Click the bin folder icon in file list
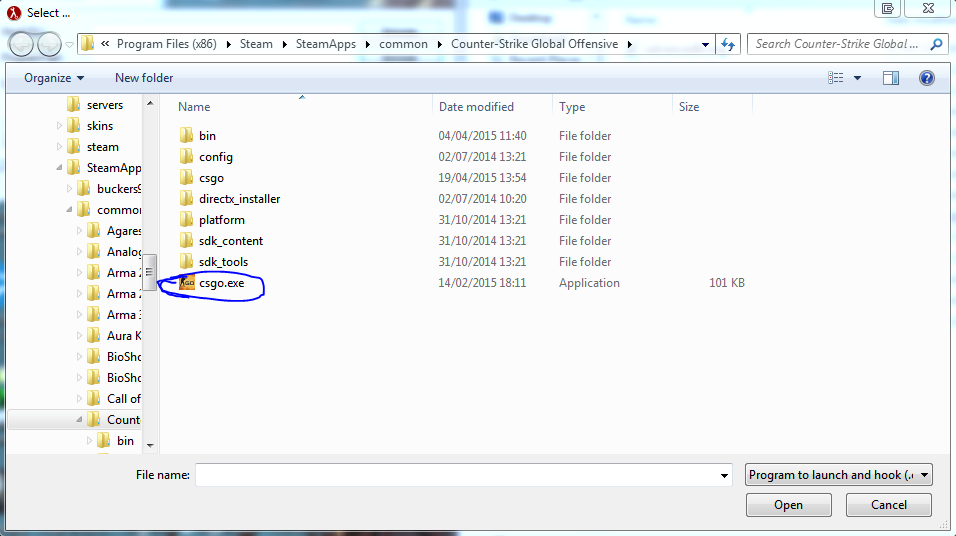The image size is (956, 536). click(x=187, y=135)
